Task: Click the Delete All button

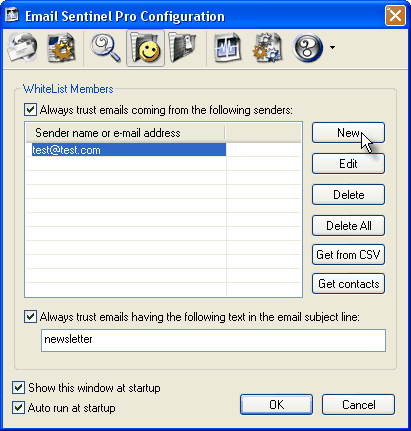Action: 348,226
